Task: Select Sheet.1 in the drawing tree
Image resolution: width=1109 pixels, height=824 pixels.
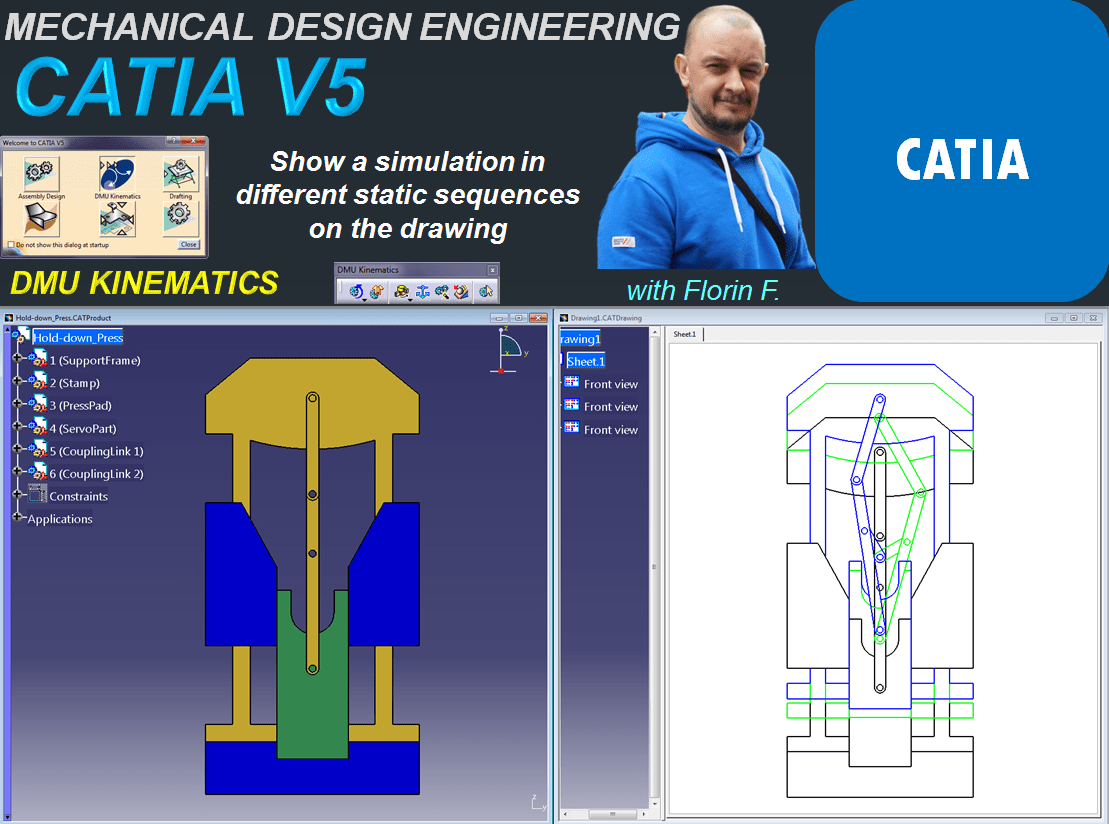Action: pos(585,361)
